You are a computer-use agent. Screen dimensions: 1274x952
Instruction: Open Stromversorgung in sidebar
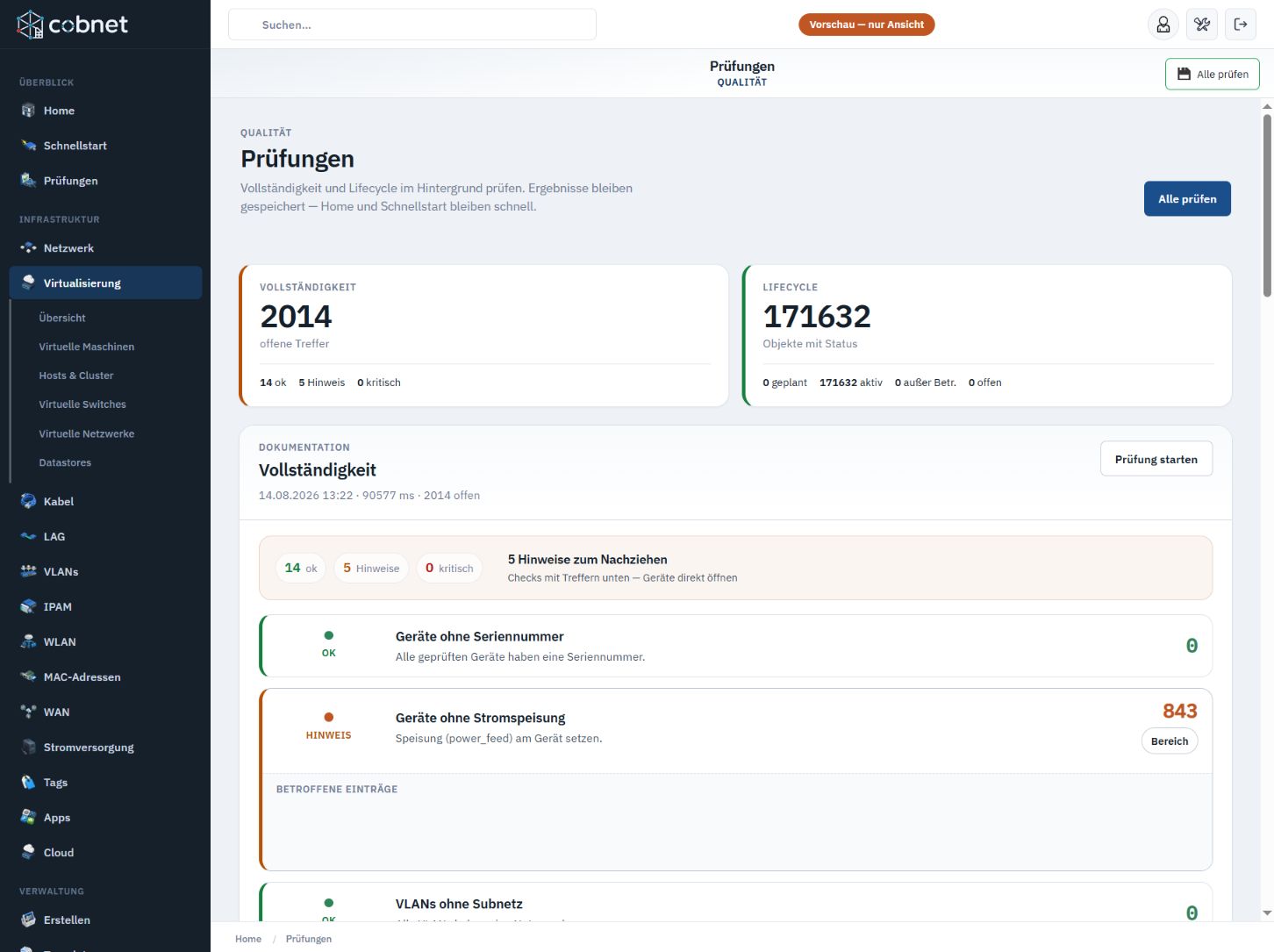[x=105, y=748]
